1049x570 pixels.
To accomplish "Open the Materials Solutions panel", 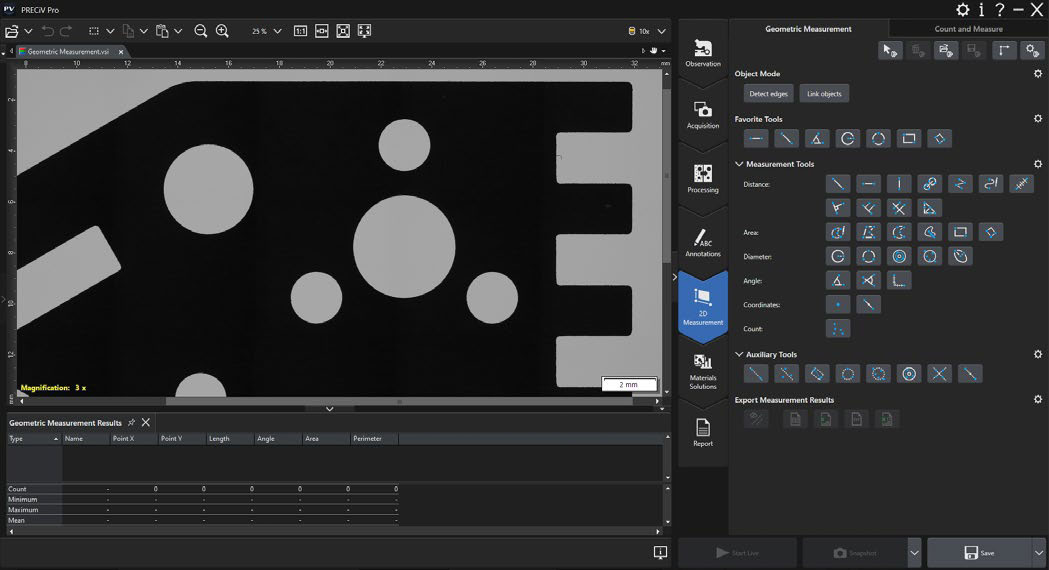I will click(703, 369).
